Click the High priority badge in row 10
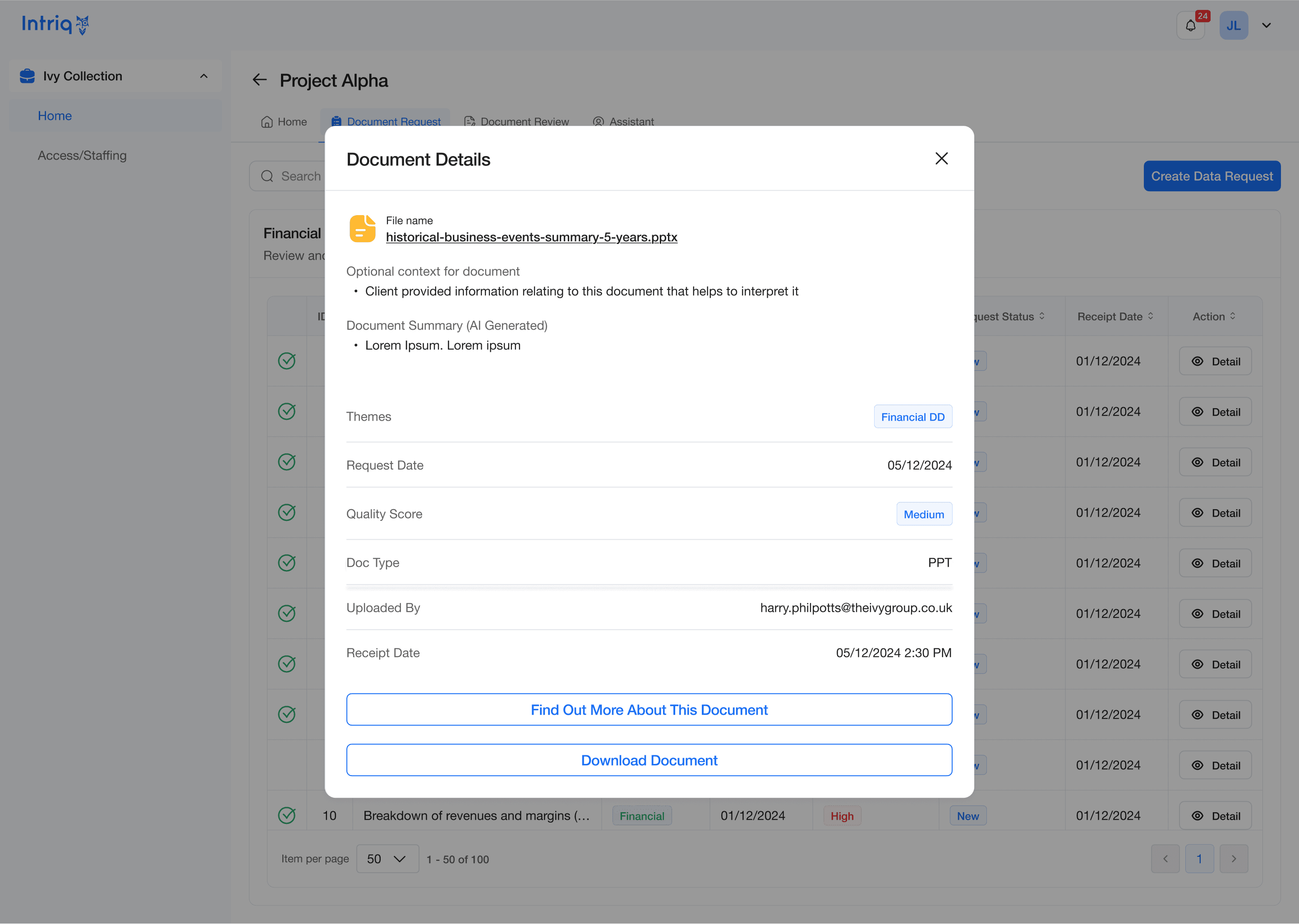Viewport: 1299px width, 924px height. pos(842,816)
